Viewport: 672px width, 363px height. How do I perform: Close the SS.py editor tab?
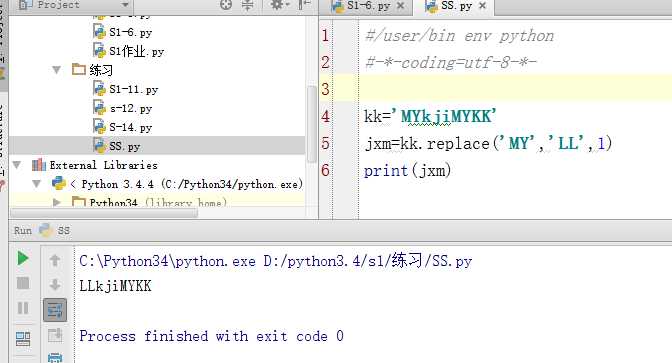pos(483,6)
